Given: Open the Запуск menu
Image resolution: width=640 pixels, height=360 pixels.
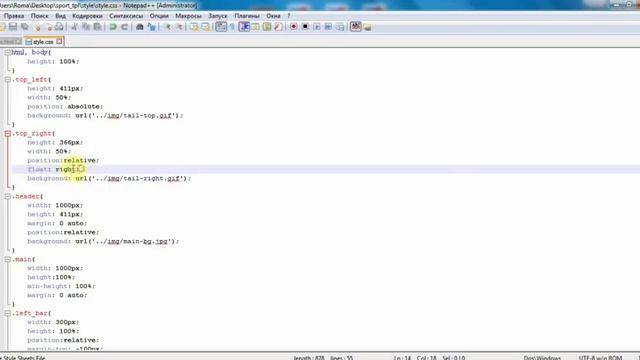Looking at the screenshot, I should tap(218, 16).
